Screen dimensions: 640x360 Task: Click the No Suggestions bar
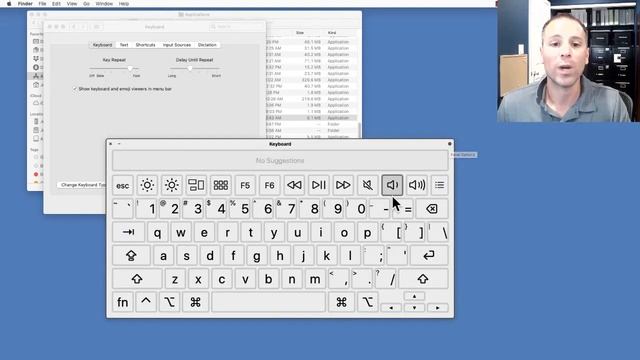click(x=280, y=160)
